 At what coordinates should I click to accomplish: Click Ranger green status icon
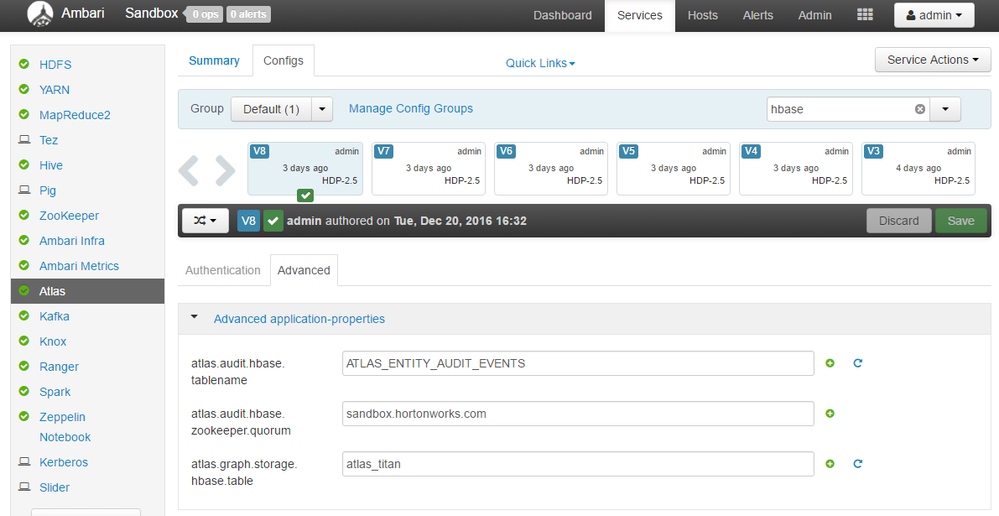pyautogui.click(x=24, y=366)
